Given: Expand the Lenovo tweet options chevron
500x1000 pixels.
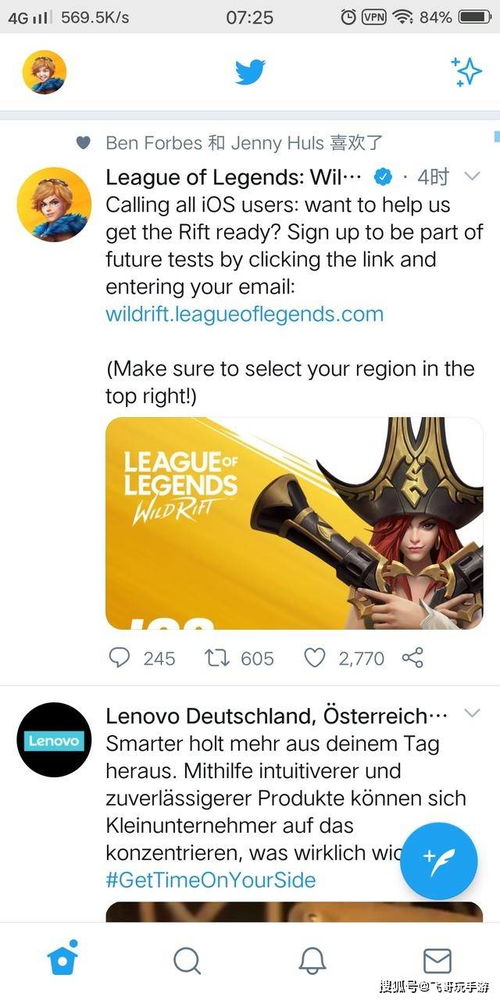Looking at the screenshot, I should (x=472, y=713).
